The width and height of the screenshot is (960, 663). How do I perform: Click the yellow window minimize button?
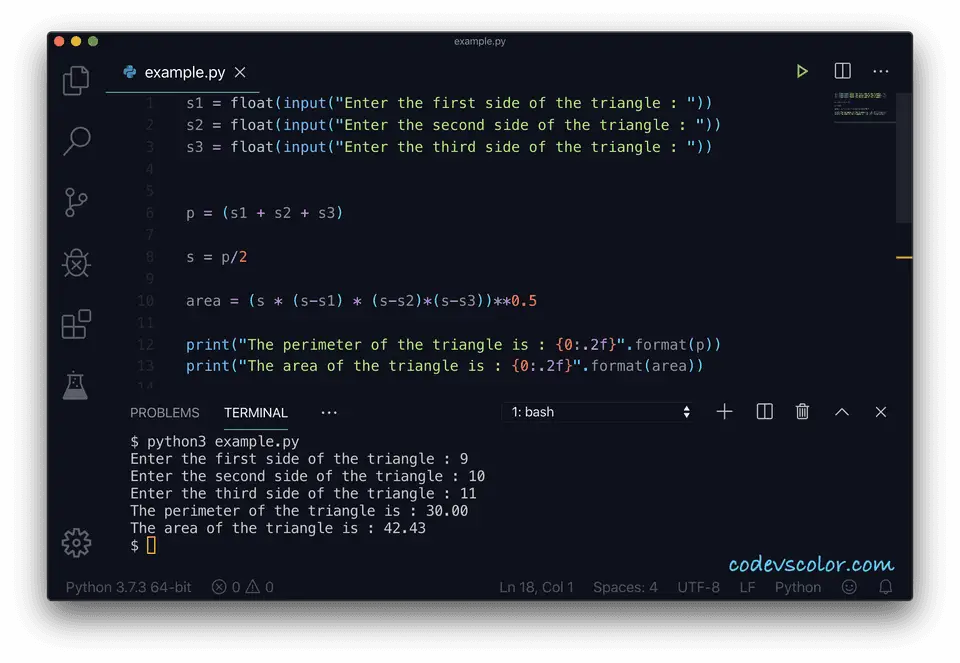tap(76, 41)
